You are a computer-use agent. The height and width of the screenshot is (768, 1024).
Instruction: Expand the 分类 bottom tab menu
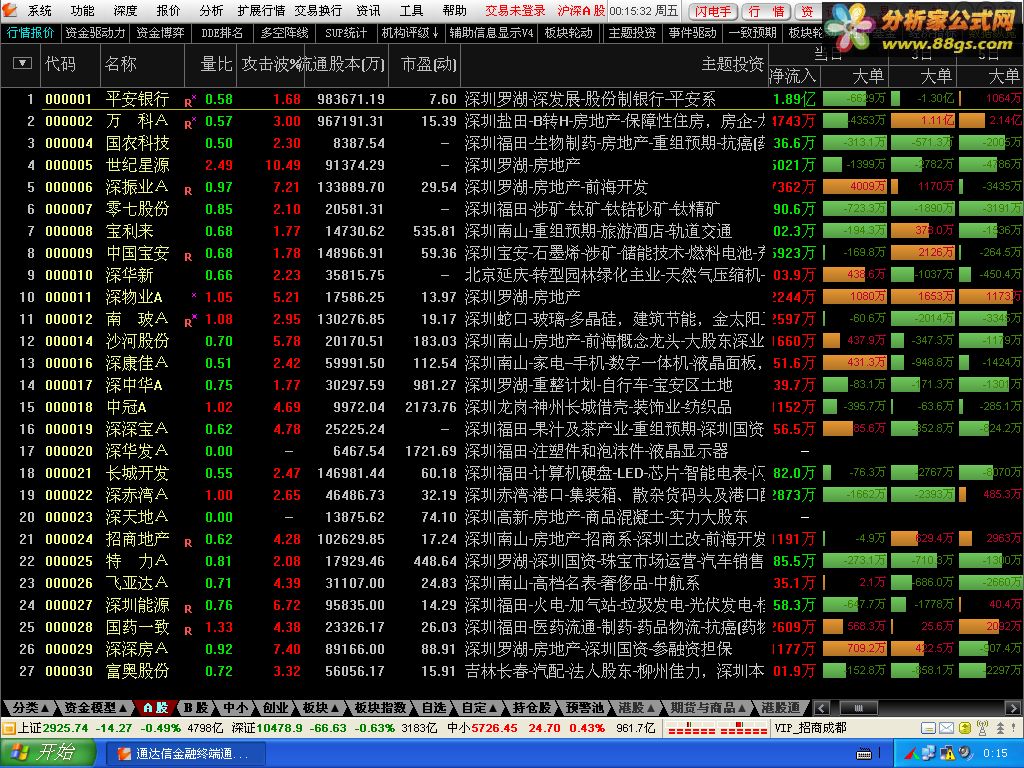tap(30, 707)
